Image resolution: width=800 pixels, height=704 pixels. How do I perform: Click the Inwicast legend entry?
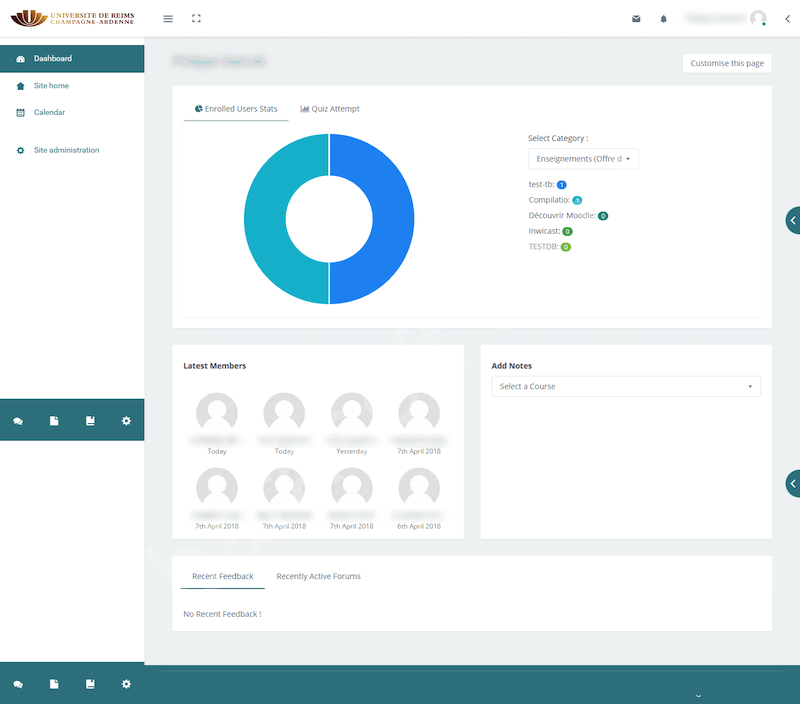pyautogui.click(x=551, y=231)
